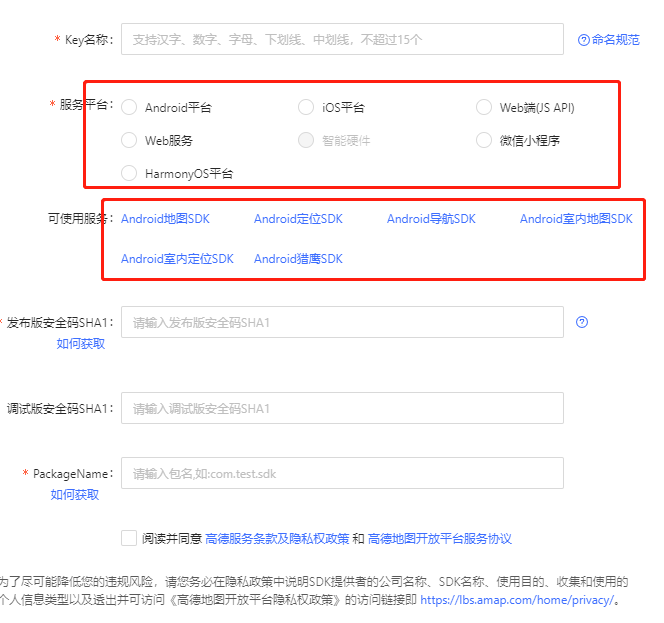
Task: Open the lbs.amap.com privacy URL
Action: (x=517, y=600)
